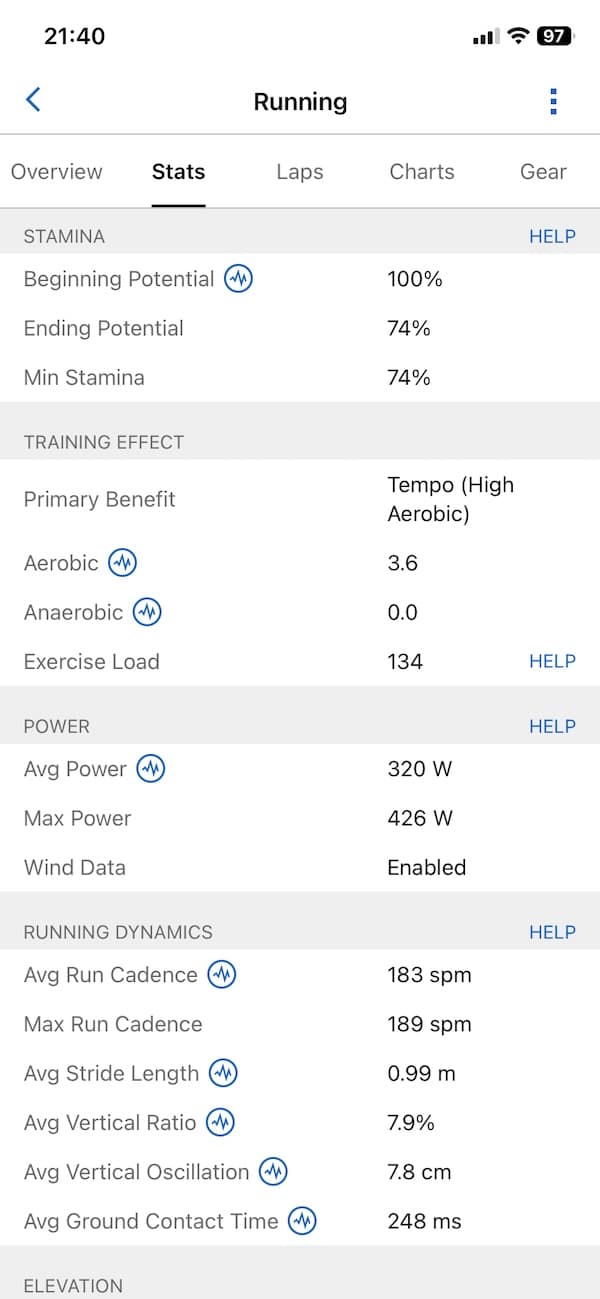600x1299 pixels.
Task: Switch to the Overview tab
Action: pos(57,172)
